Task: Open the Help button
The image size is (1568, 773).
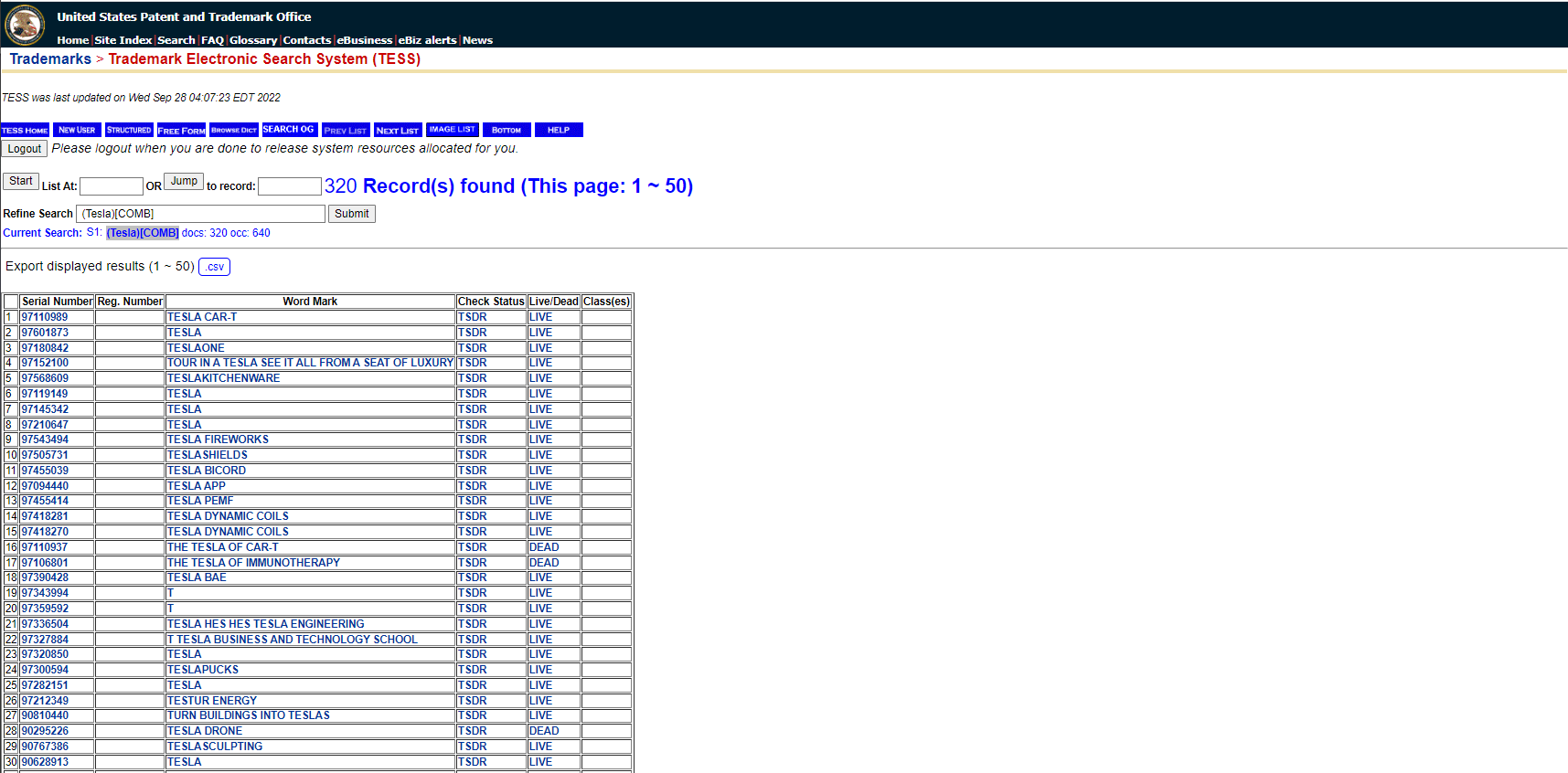Action: [x=559, y=130]
